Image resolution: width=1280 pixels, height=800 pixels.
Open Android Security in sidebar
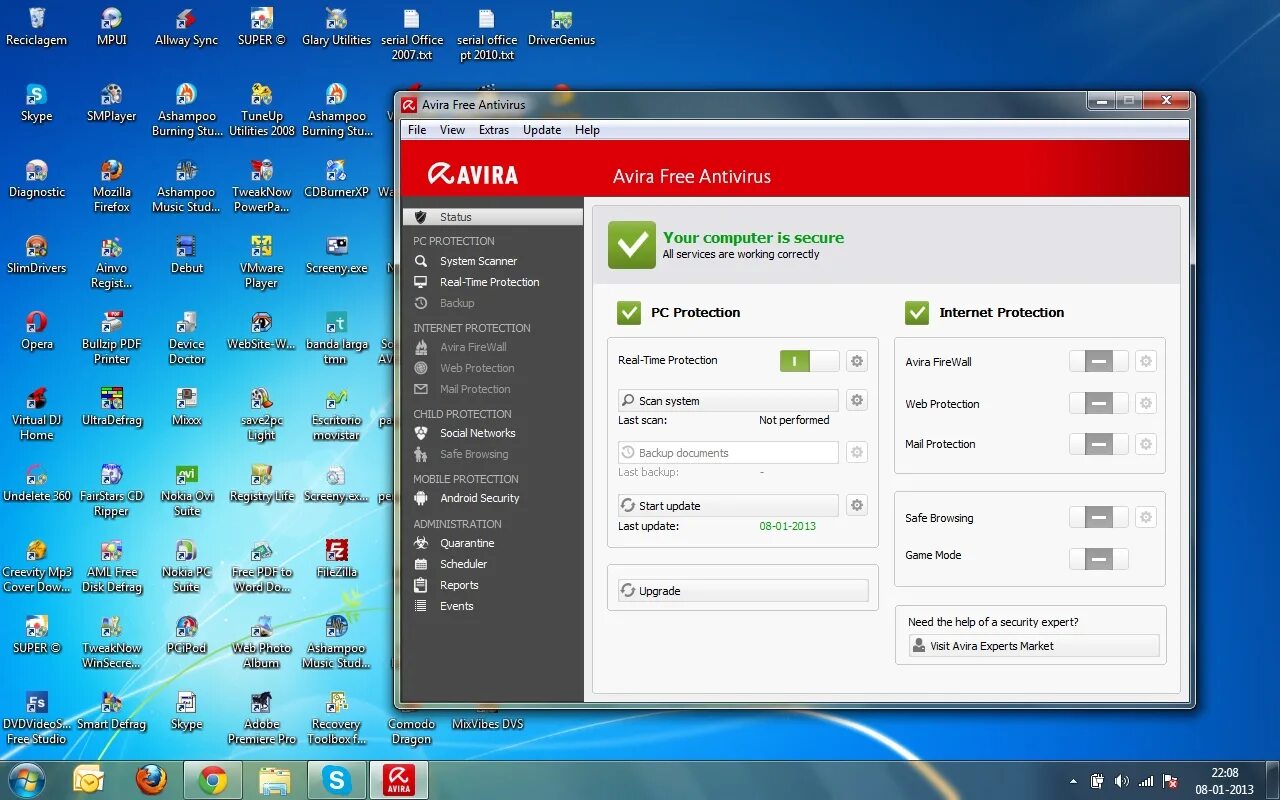tap(480, 498)
